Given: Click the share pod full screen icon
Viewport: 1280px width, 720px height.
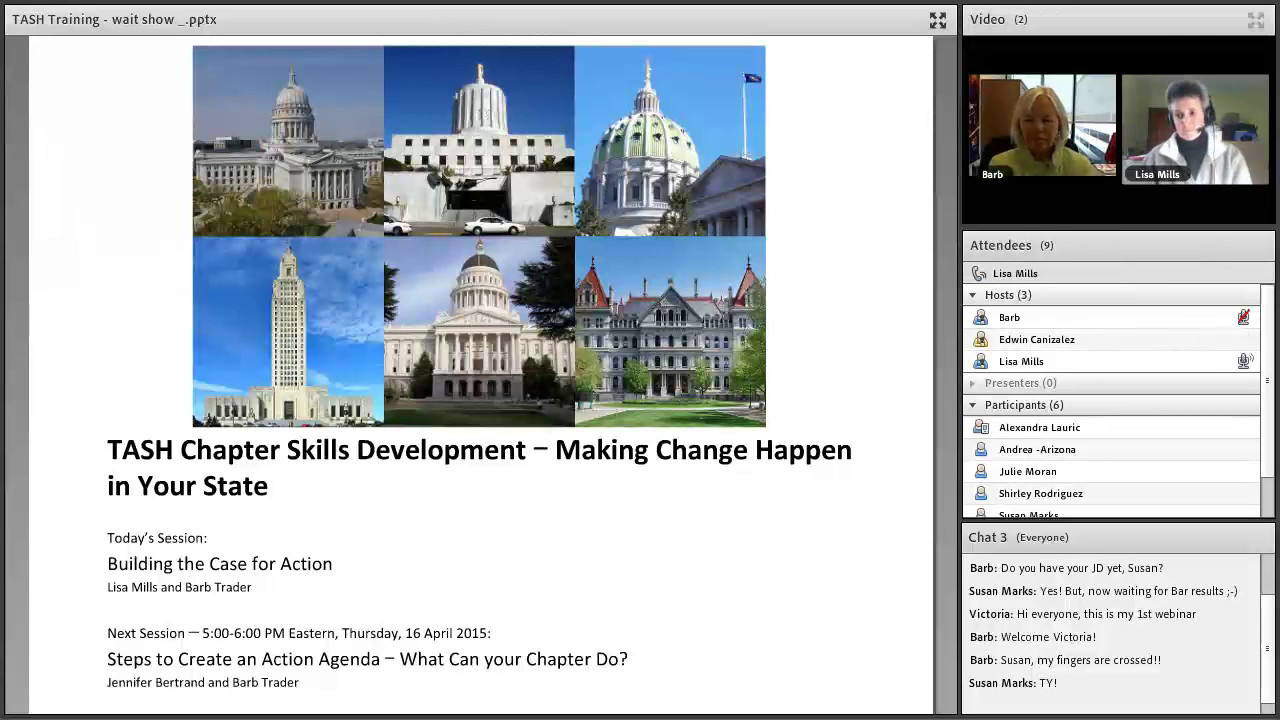Looking at the screenshot, I should click(937, 20).
